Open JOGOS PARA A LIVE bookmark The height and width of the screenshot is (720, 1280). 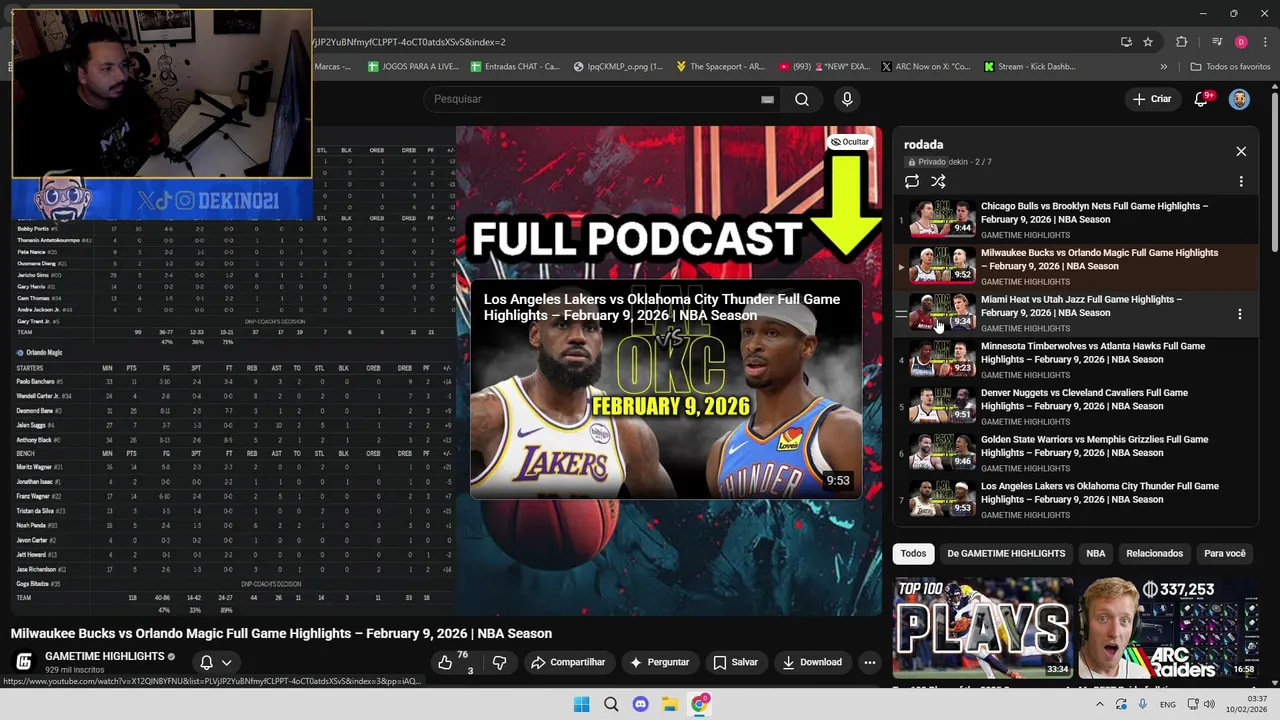click(x=413, y=67)
